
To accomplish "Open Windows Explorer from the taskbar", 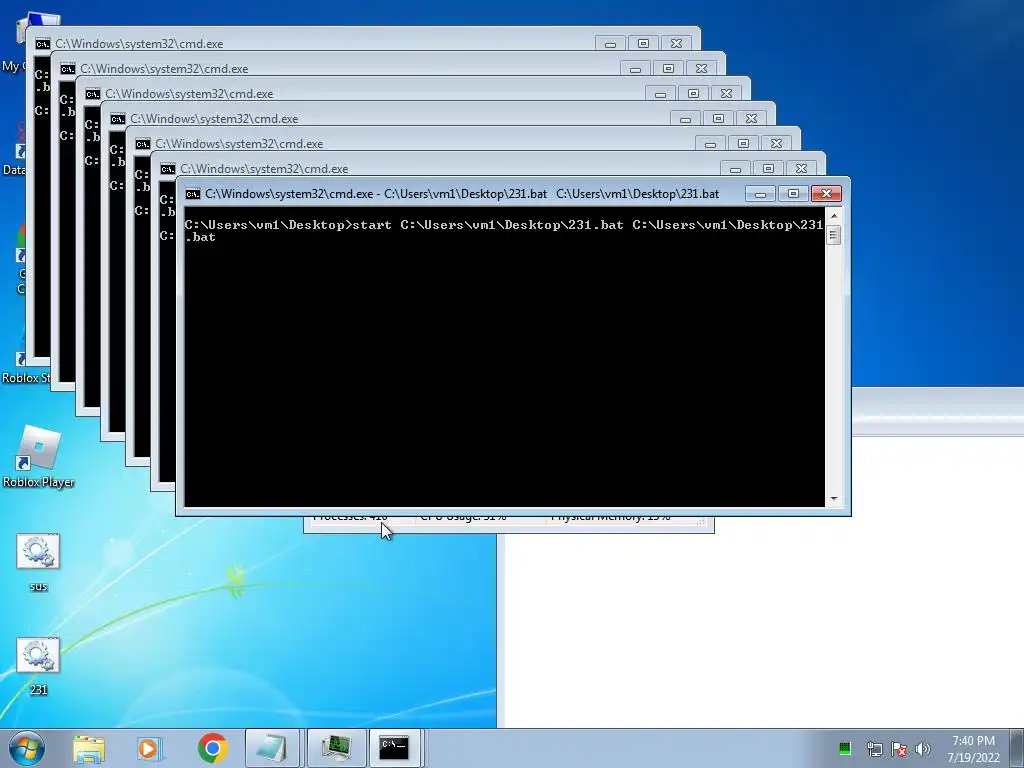I will [89, 748].
